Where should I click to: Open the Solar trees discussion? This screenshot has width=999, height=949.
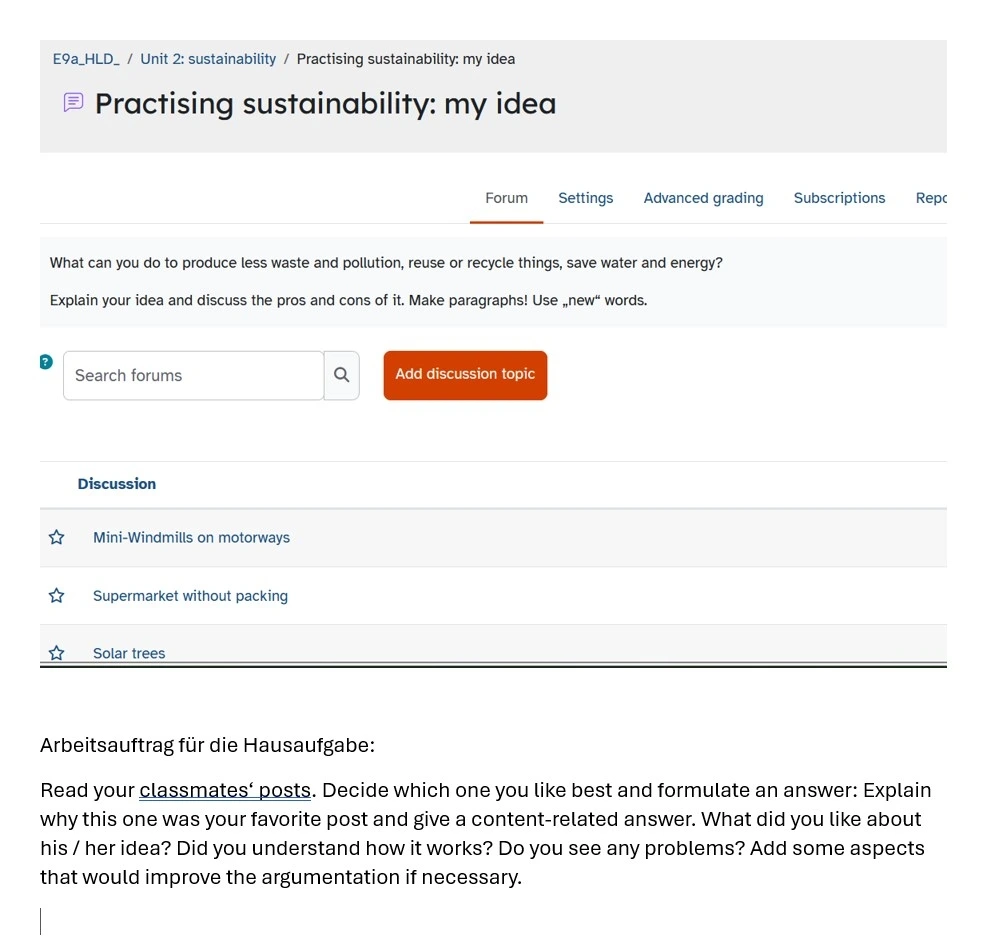tap(129, 653)
